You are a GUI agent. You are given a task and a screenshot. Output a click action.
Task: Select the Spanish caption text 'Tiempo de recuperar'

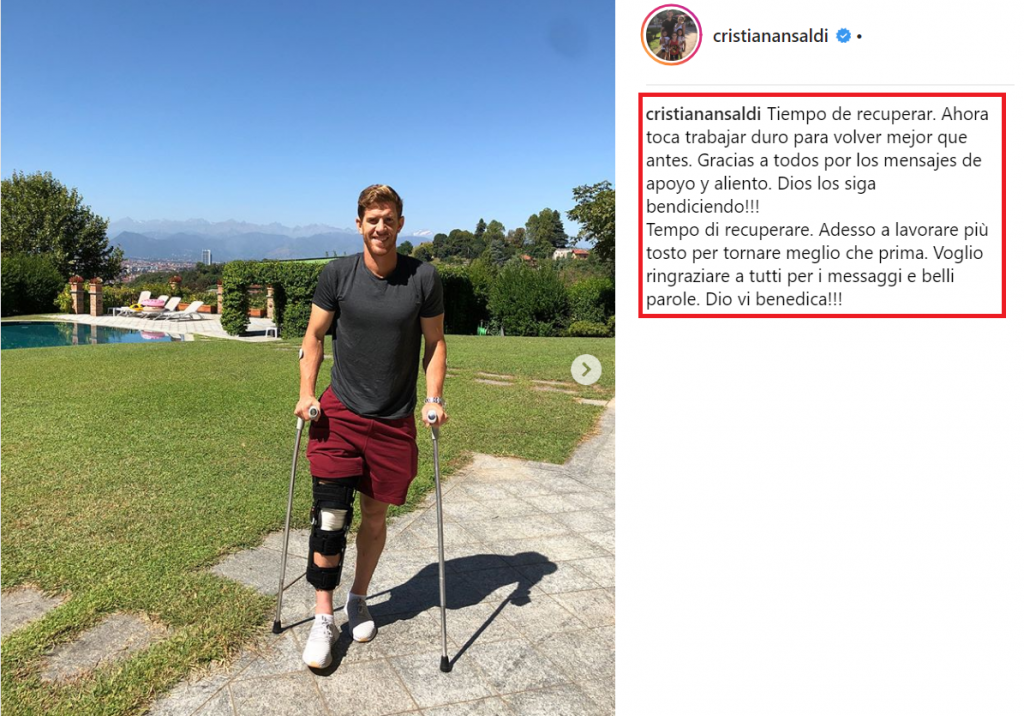(x=852, y=114)
